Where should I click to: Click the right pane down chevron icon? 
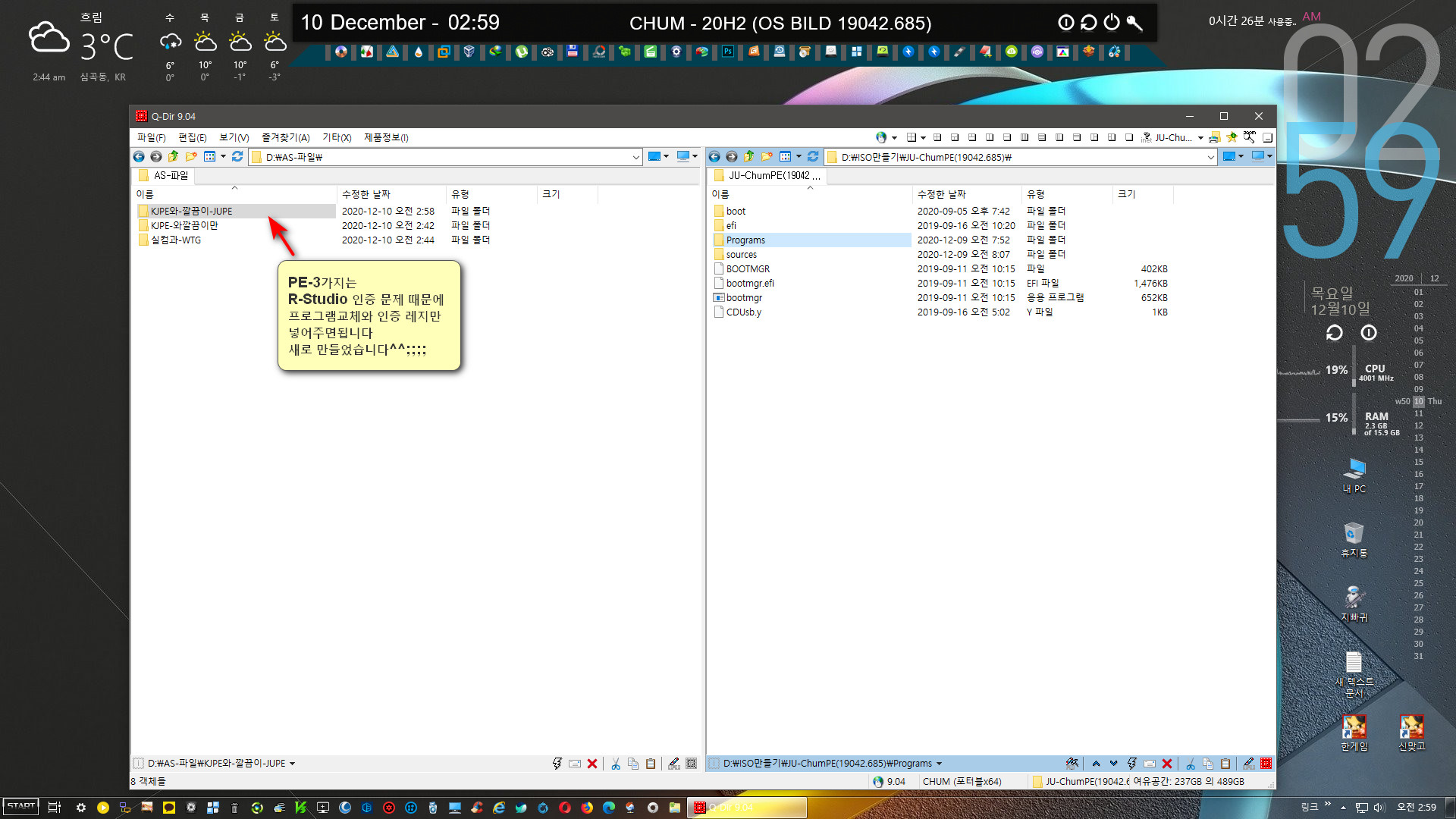[x=1113, y=764]
